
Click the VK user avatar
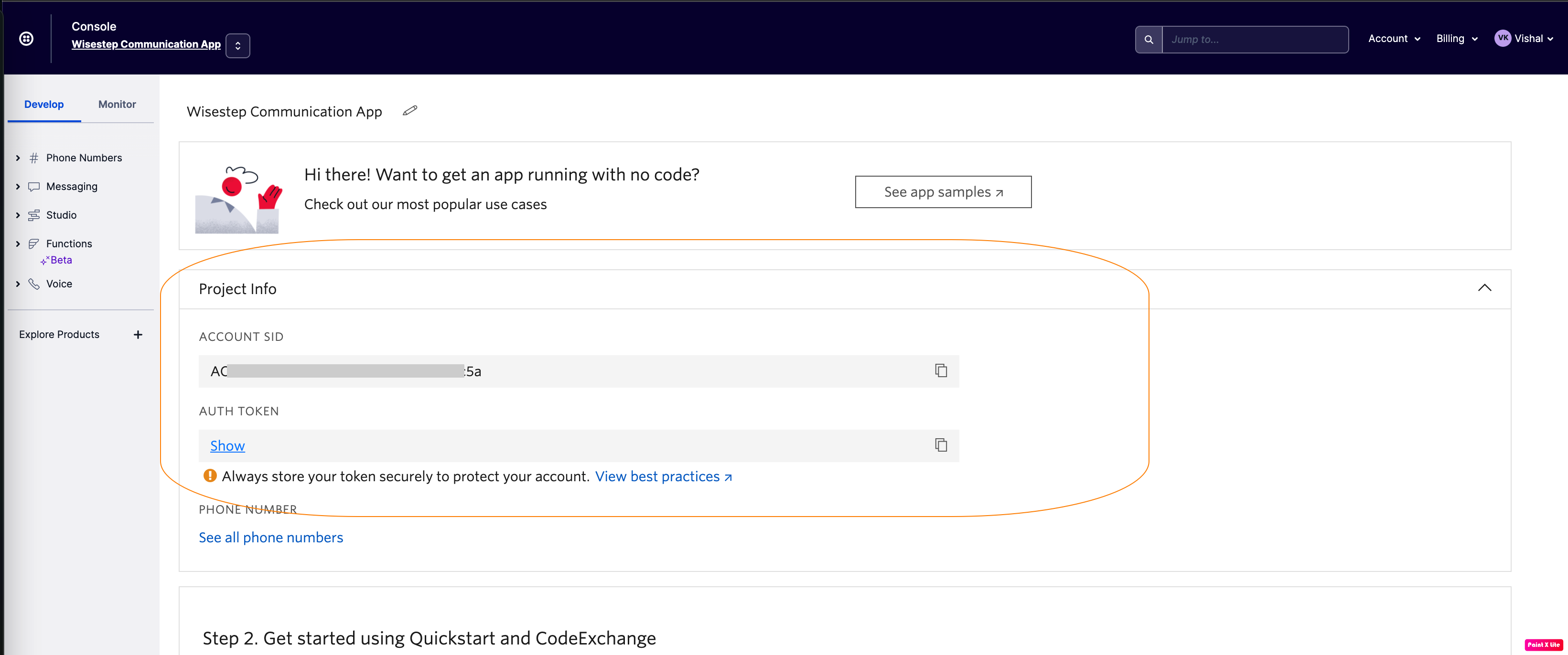click(x=1502, y=38)
